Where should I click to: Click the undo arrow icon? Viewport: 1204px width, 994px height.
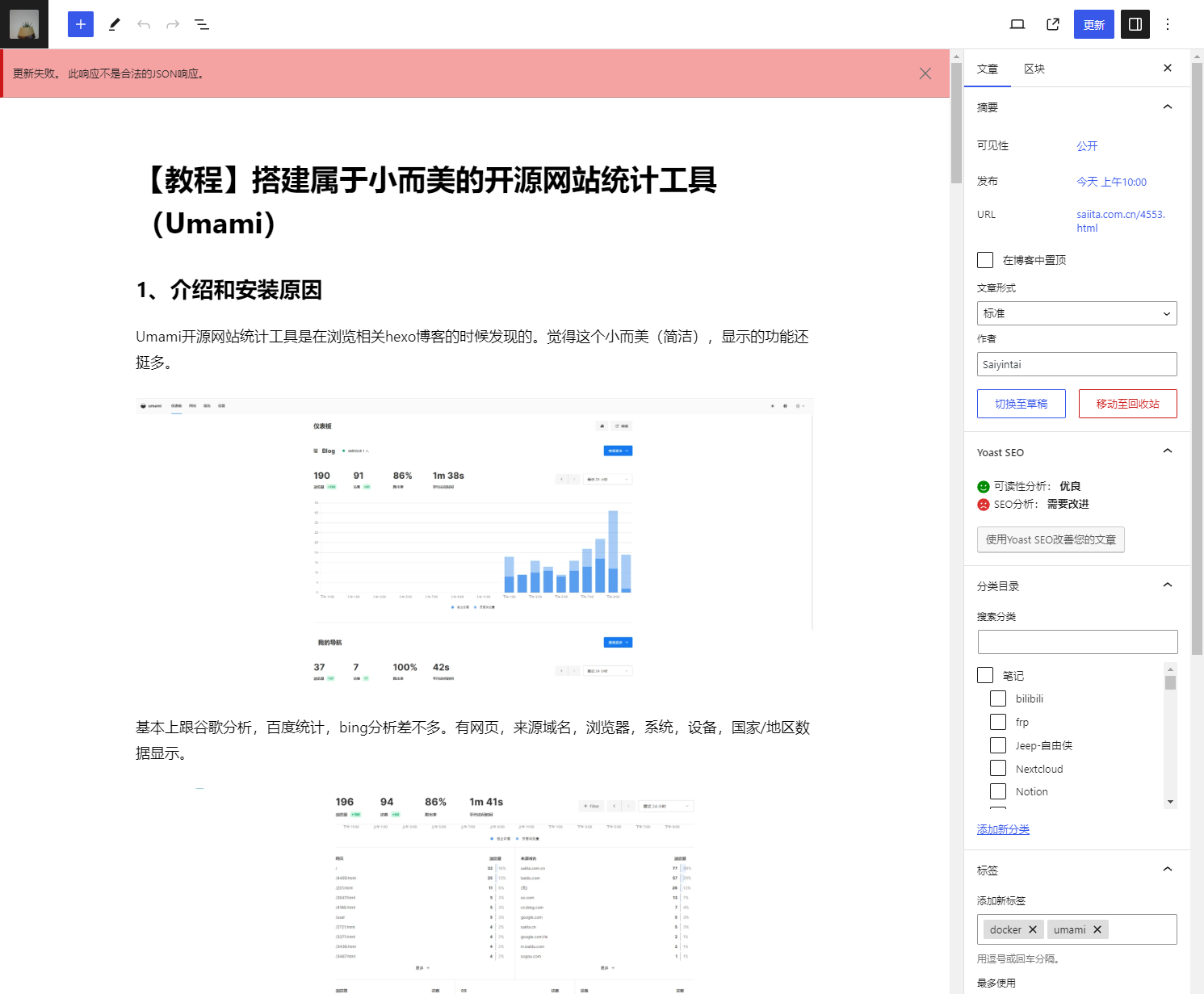[x=143, y=24]
